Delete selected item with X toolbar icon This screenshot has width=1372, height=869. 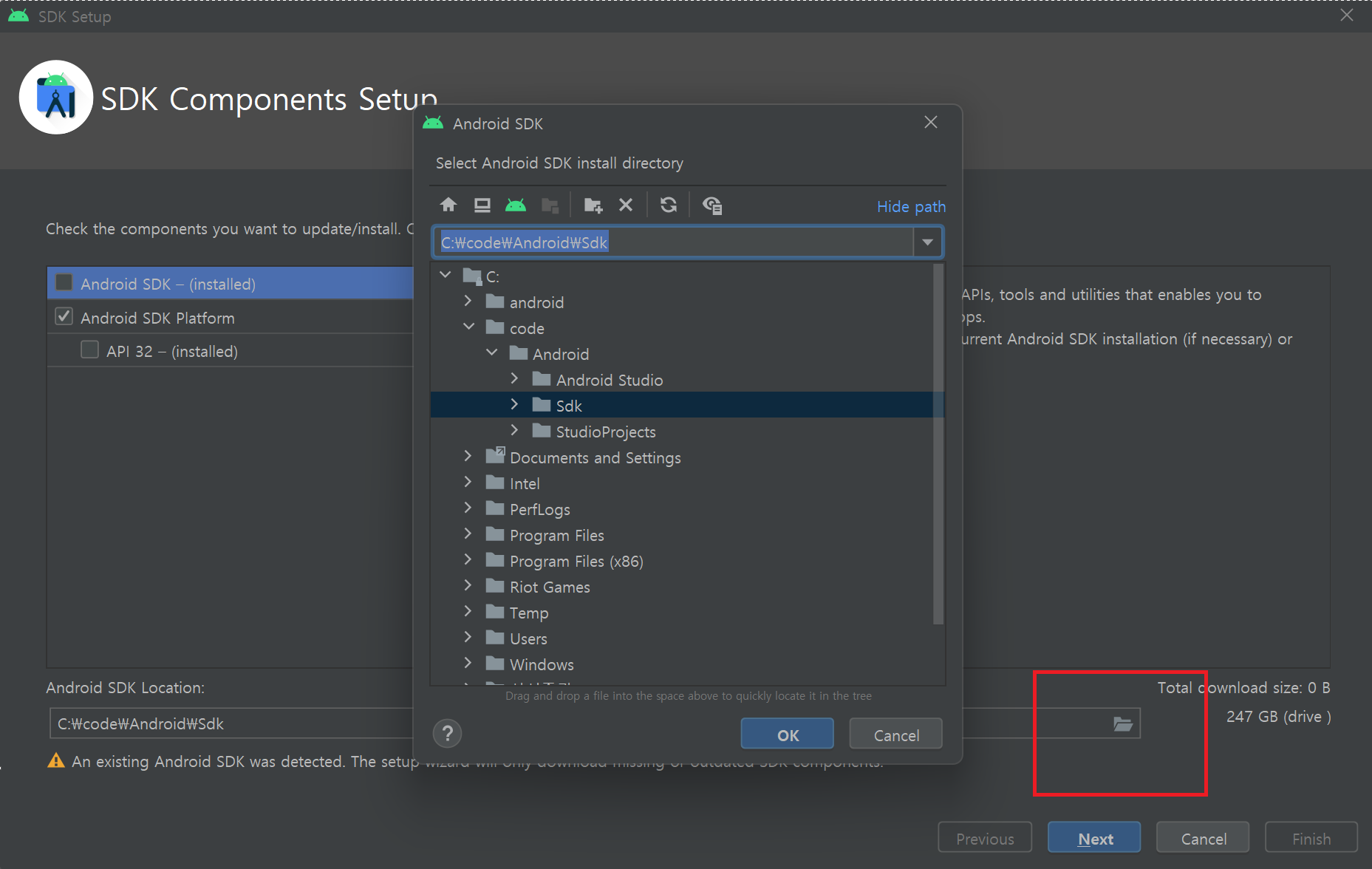pyautogui.click(x=626, y=205)
